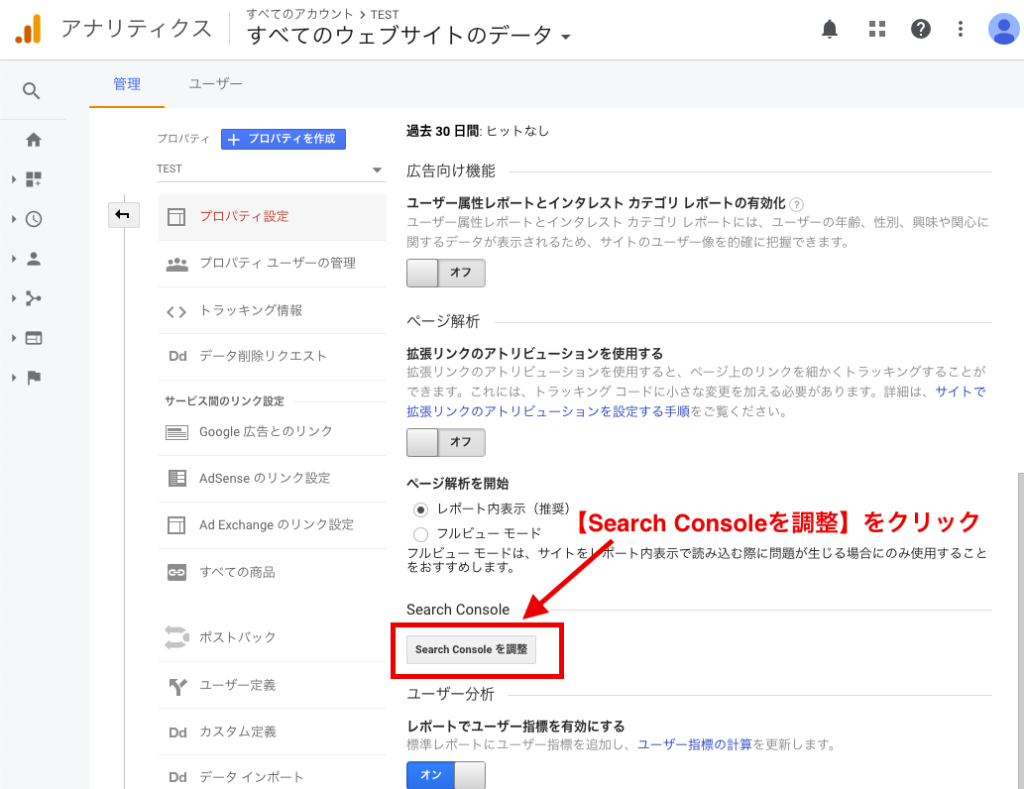1024x789 pixels.
Task: Click help icon beside ユーザー属性レポート heading
Action: (796, 204)
